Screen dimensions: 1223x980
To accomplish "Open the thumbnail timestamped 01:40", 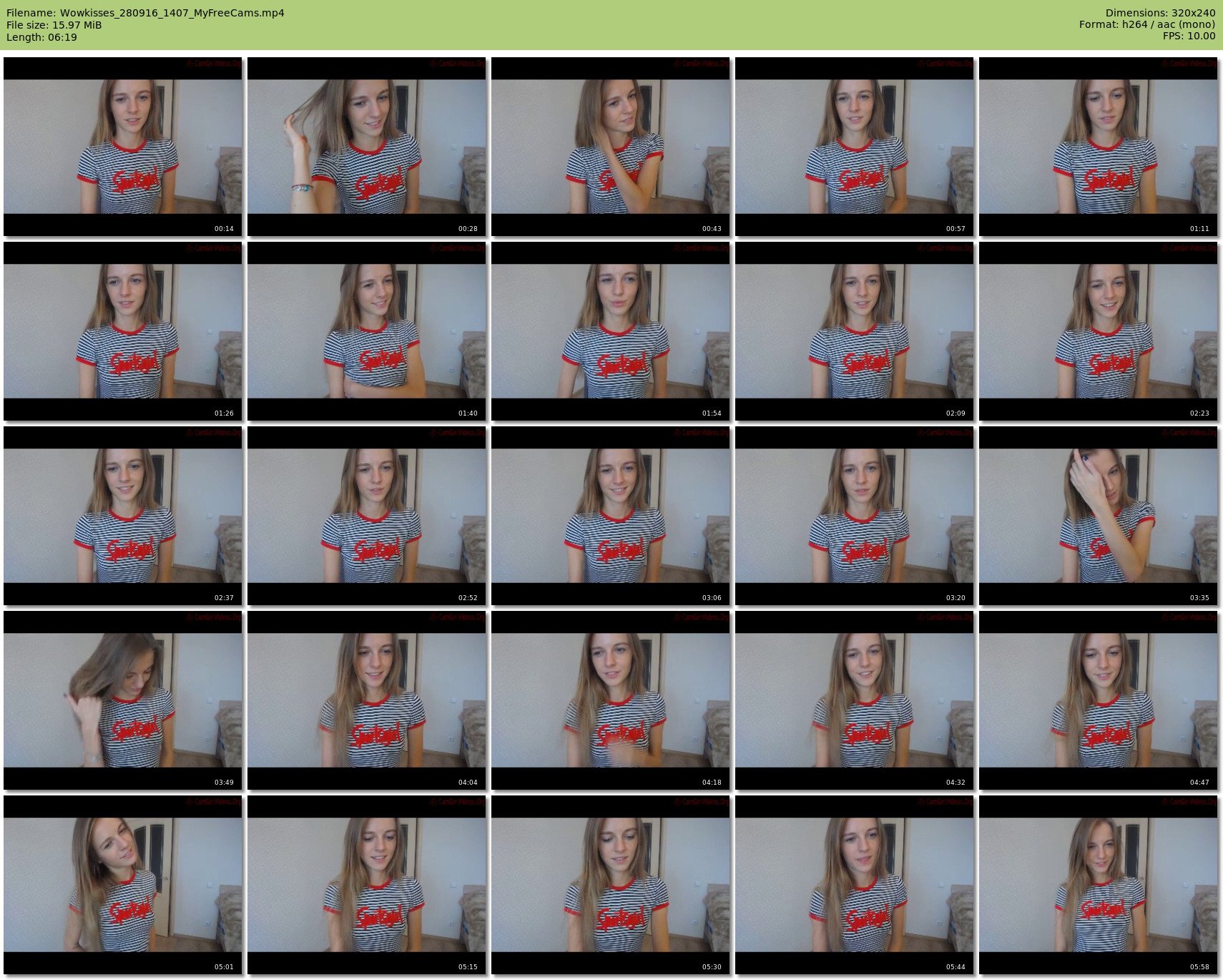I will pos(367,331).
